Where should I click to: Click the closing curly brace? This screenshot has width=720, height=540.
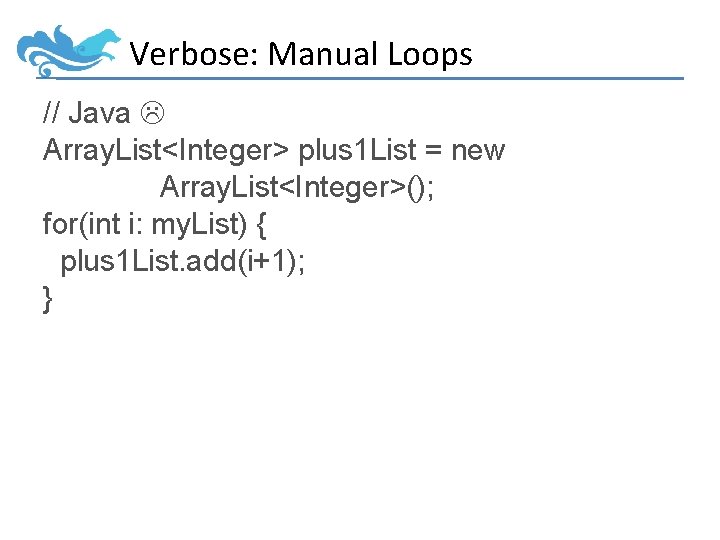(48, 298)
